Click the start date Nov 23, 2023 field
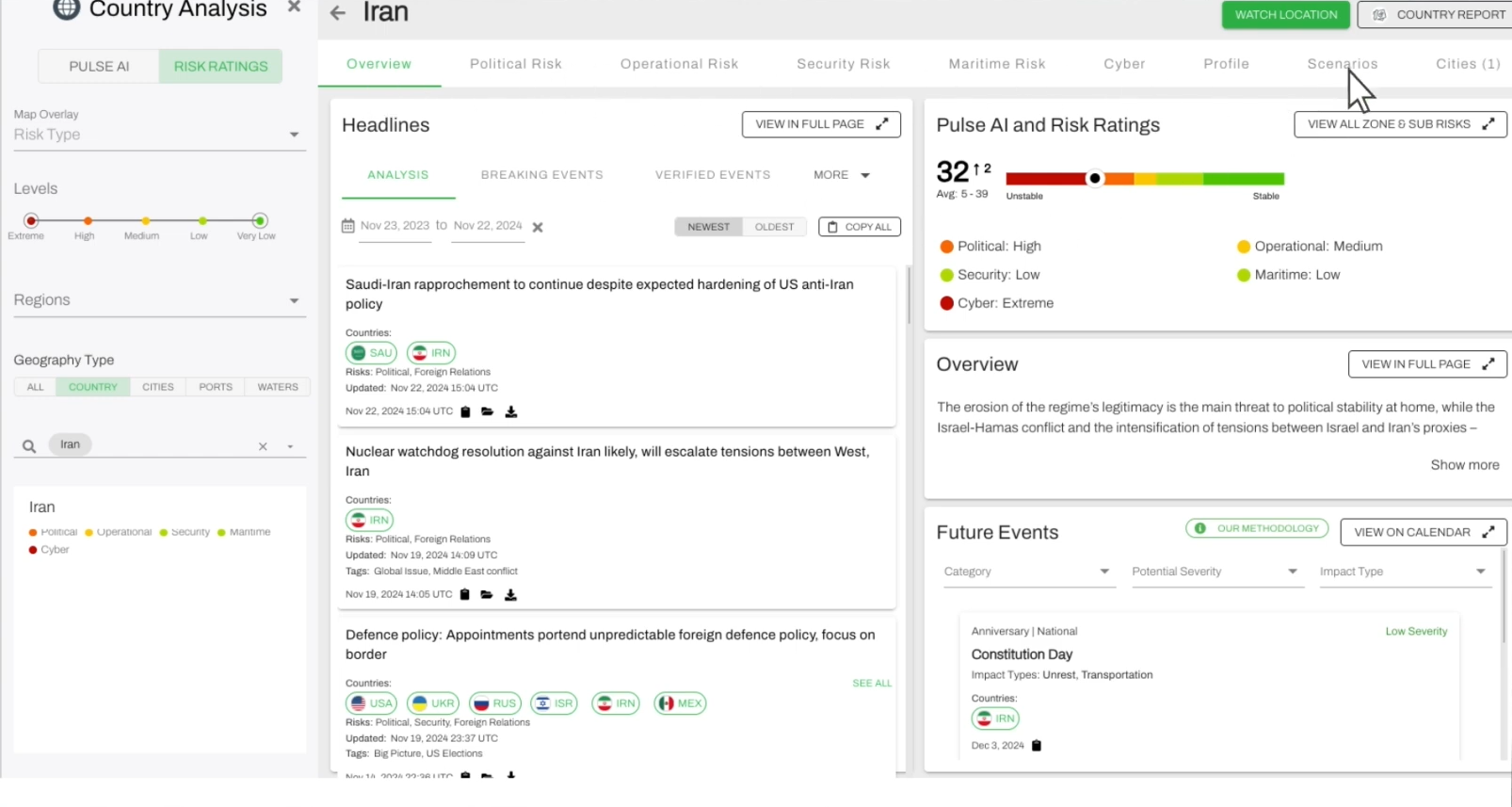The height and width of the screenshot is (807, 1512). (x=394, y=226)
